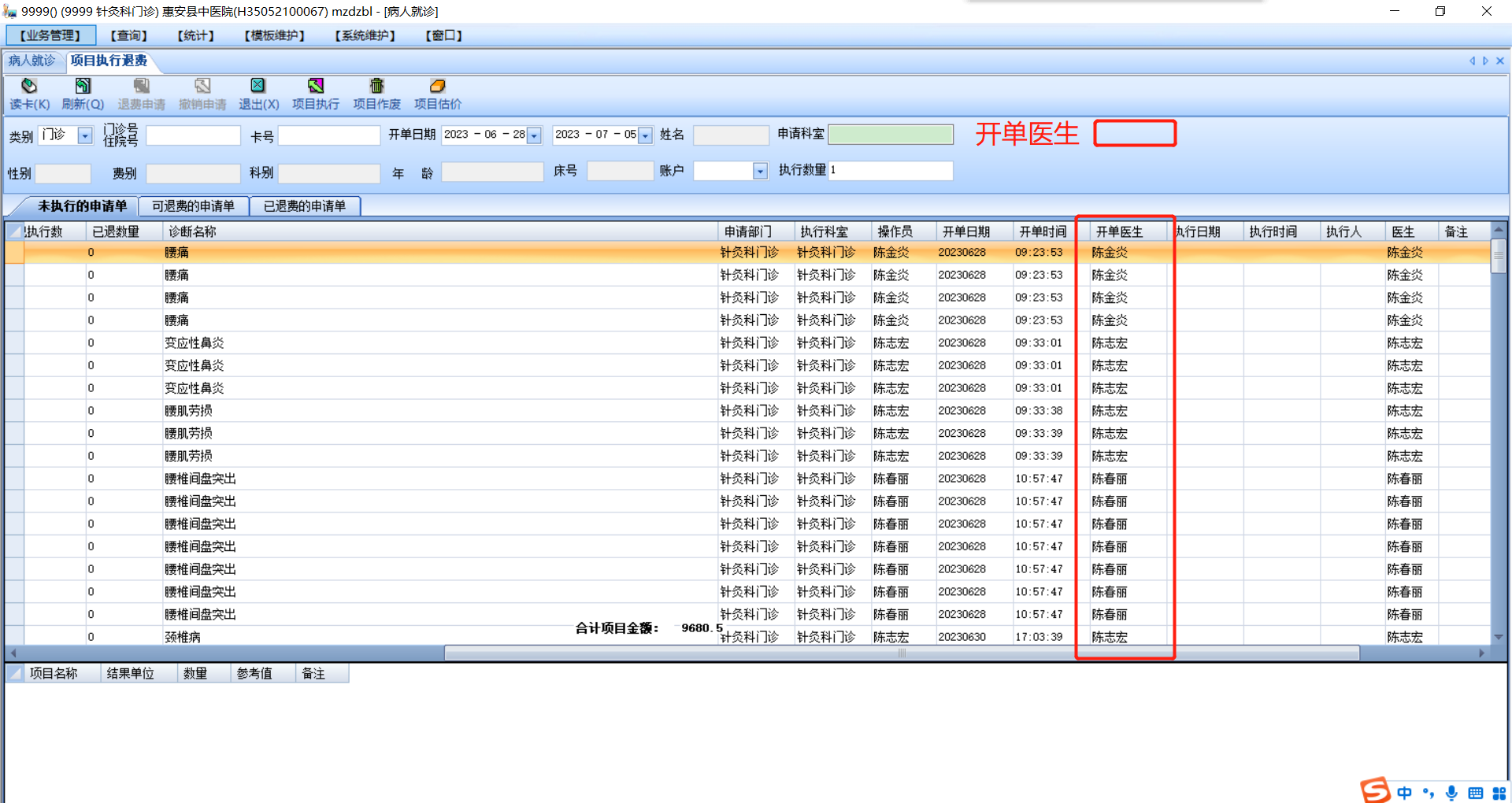
Task: Open the 【模板维护】 menu
Action: coord(274,35)
